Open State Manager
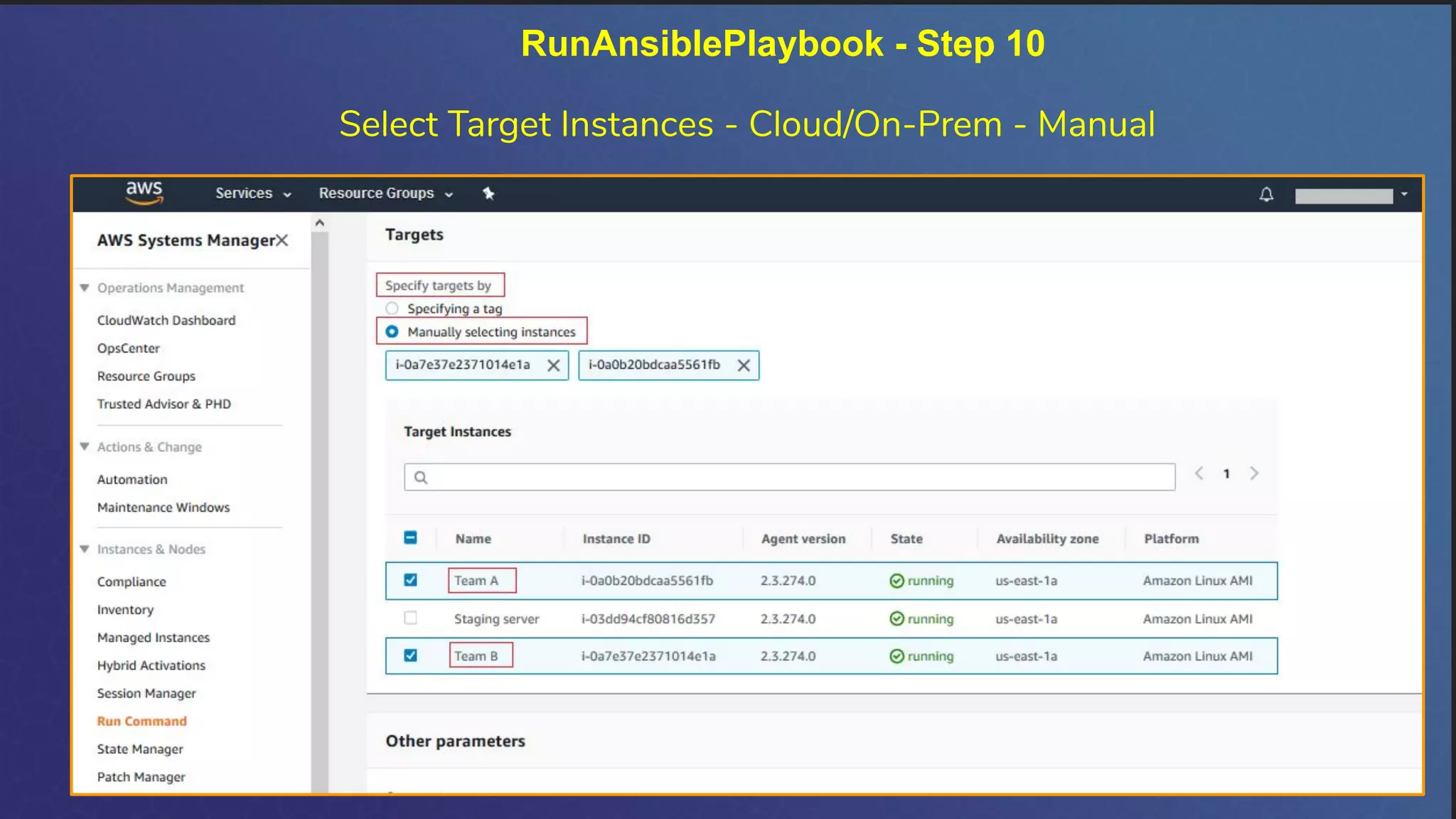This screenshot has width=1456, height=819. point(140,749)
